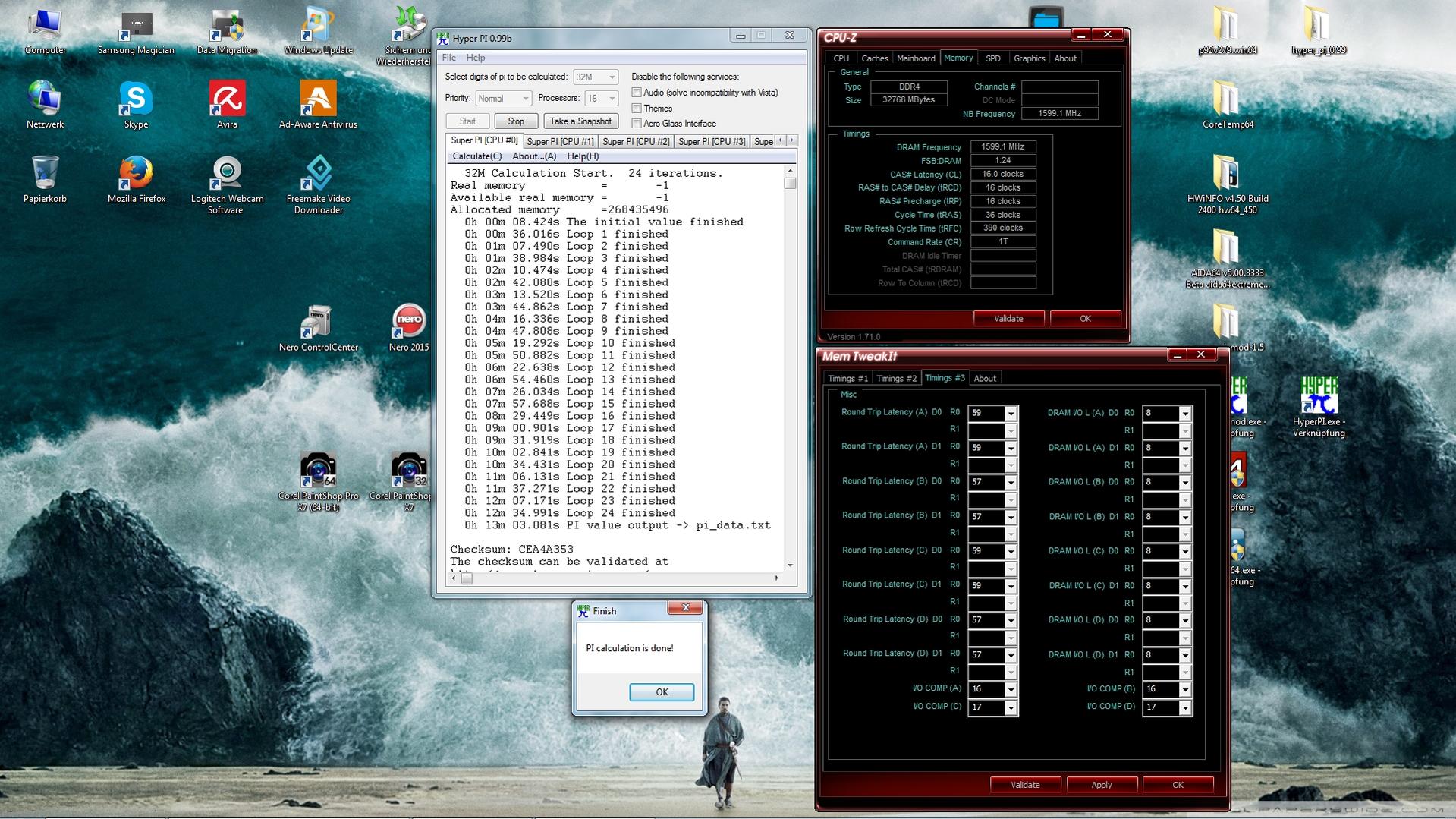
Task: Switch to Super PI [CPU #1] tab
Action: pyautogui.click(x=560, y=142)
